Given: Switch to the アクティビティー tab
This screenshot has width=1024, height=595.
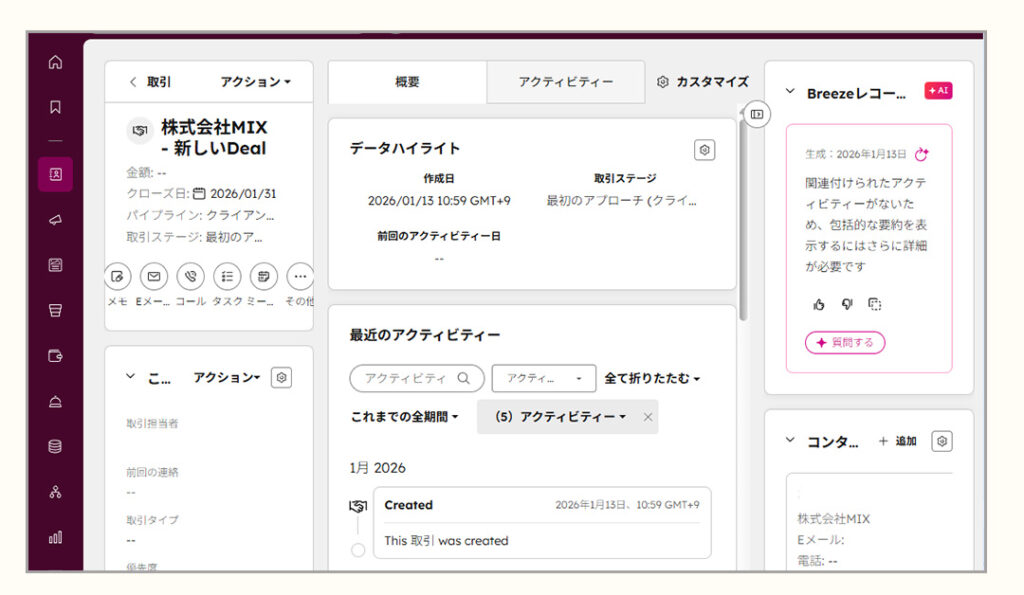Looking at the screenshot, I should click(565, 82).
